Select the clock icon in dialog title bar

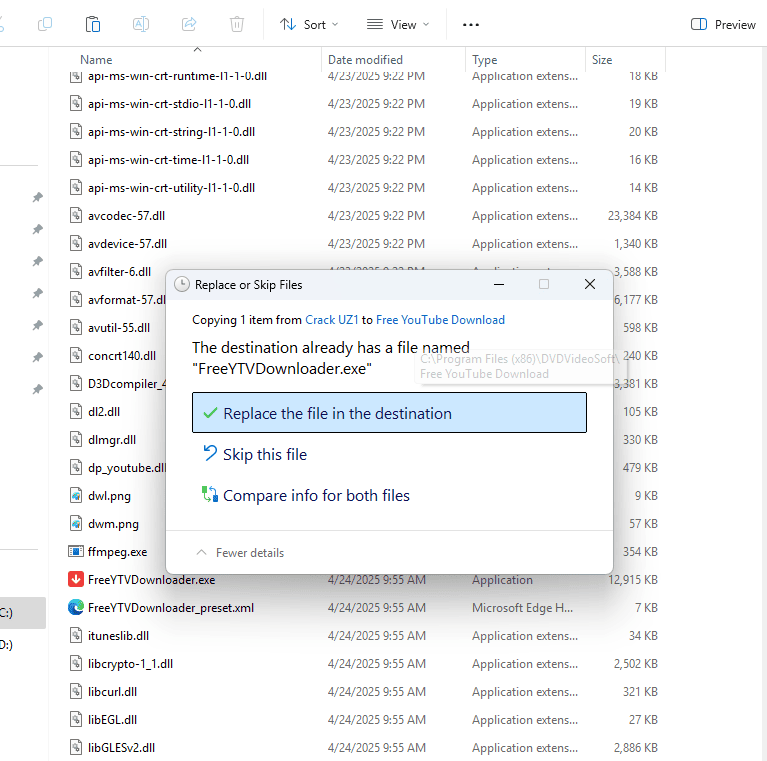182,284
